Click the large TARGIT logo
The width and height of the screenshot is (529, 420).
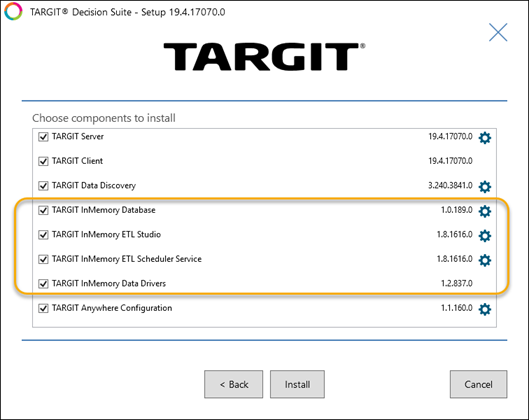[x=264, y=57]
